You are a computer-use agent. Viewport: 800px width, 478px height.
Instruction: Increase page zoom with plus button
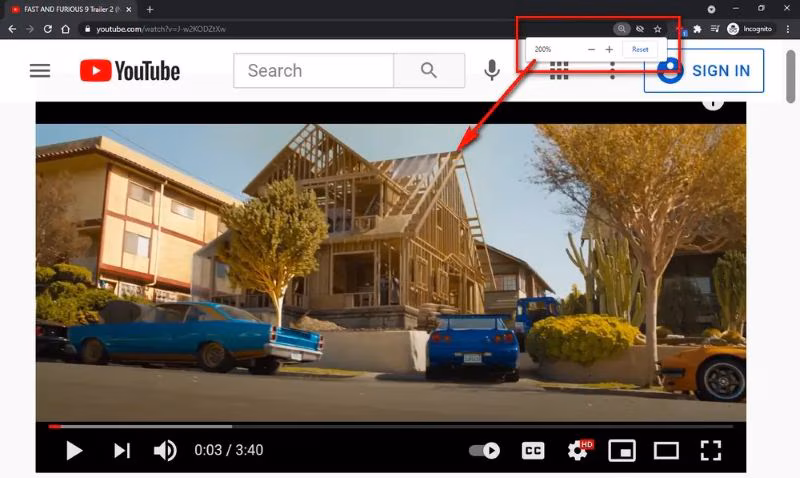[x=609, y=49]
